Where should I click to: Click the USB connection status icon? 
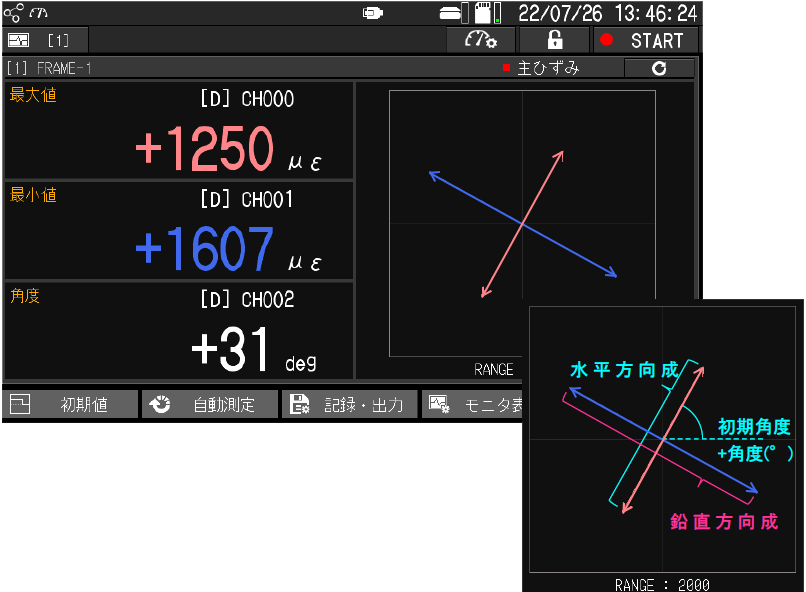point(373,13)
